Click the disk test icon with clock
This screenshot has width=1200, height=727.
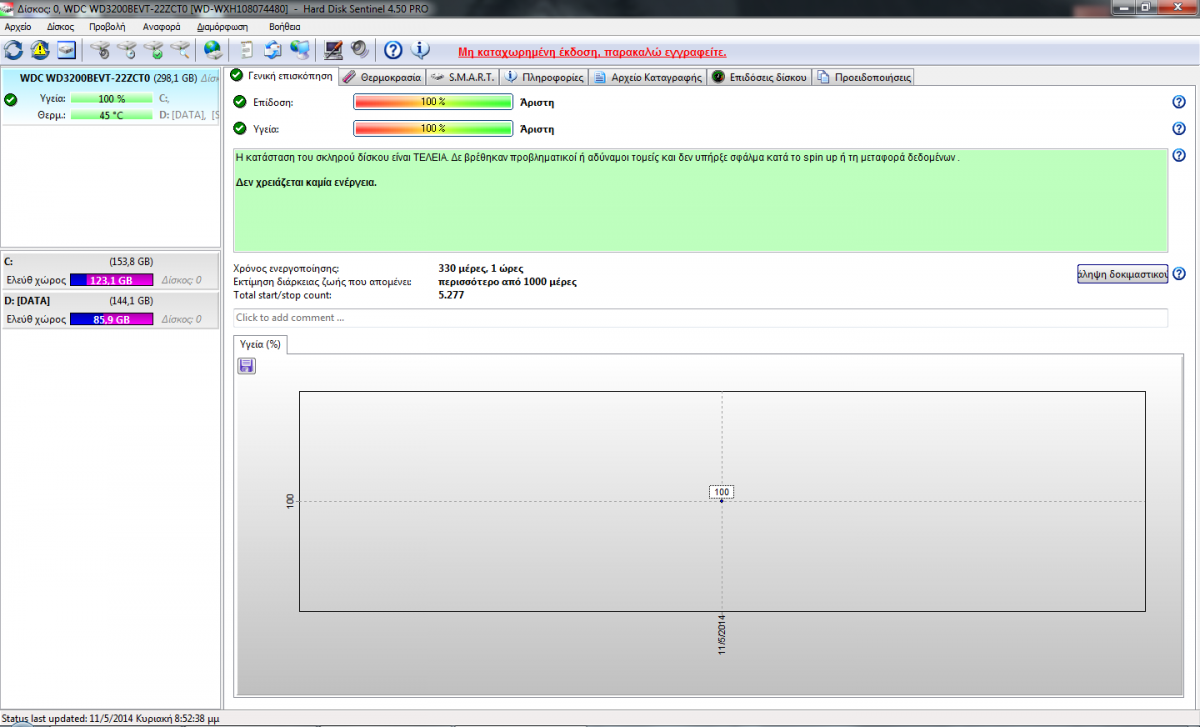point(126,49)
